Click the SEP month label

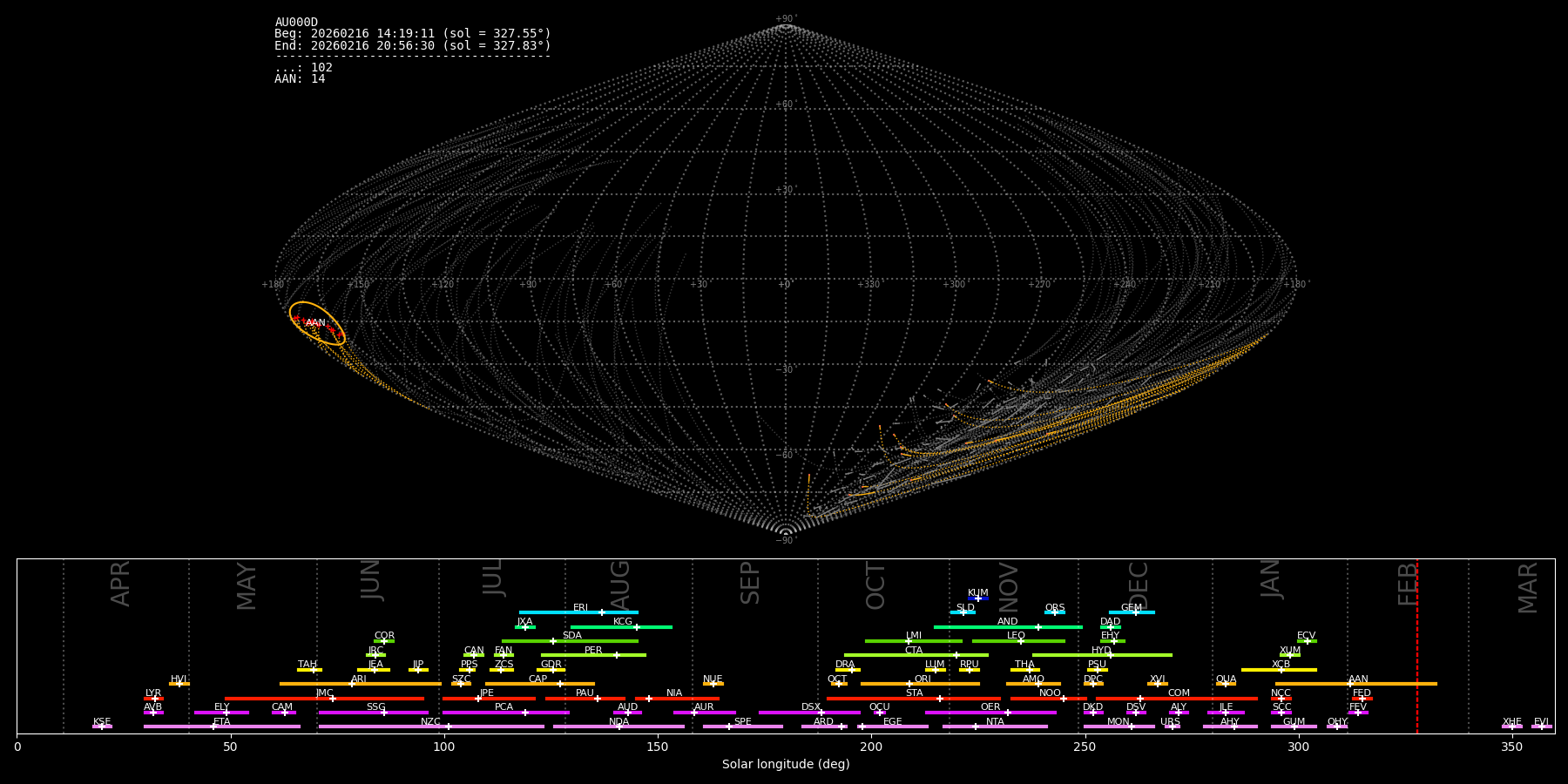750,582
